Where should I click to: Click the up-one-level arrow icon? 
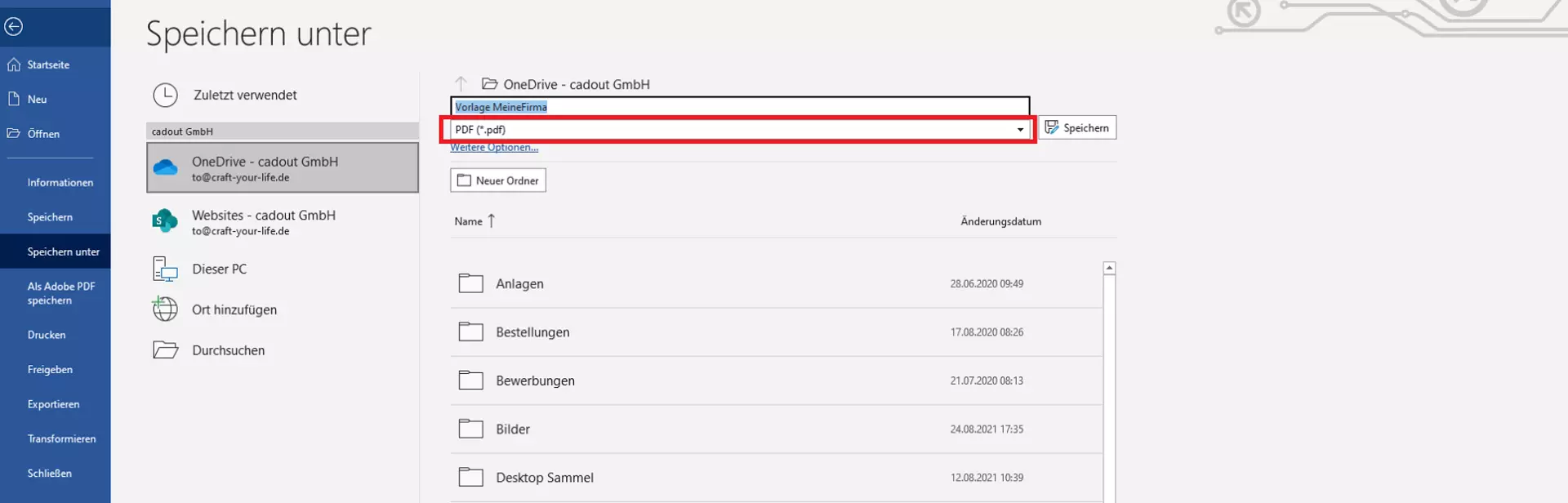(461, 84)
